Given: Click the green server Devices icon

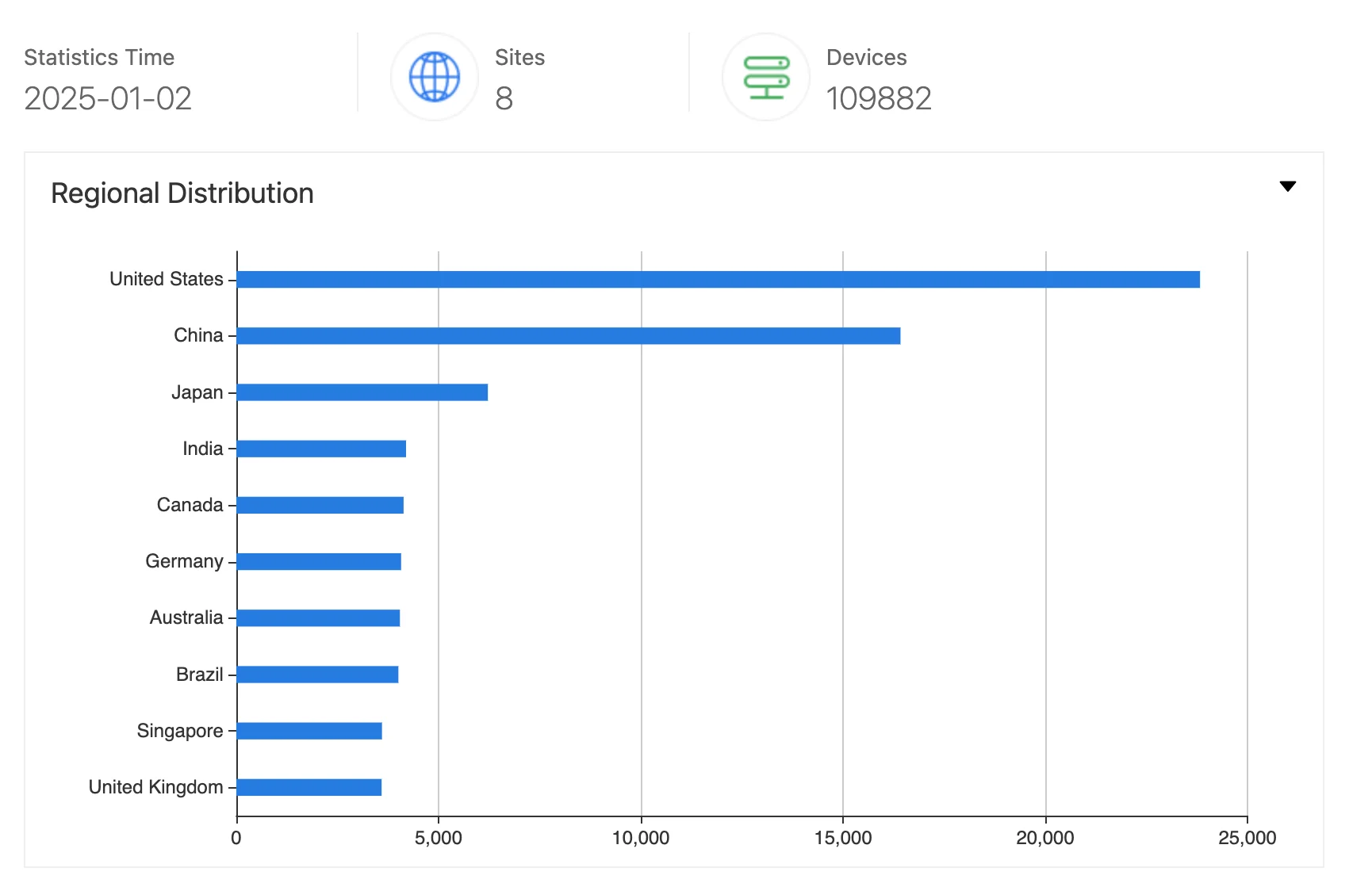Looking at the screenshot, I should (x=766, y=77).
